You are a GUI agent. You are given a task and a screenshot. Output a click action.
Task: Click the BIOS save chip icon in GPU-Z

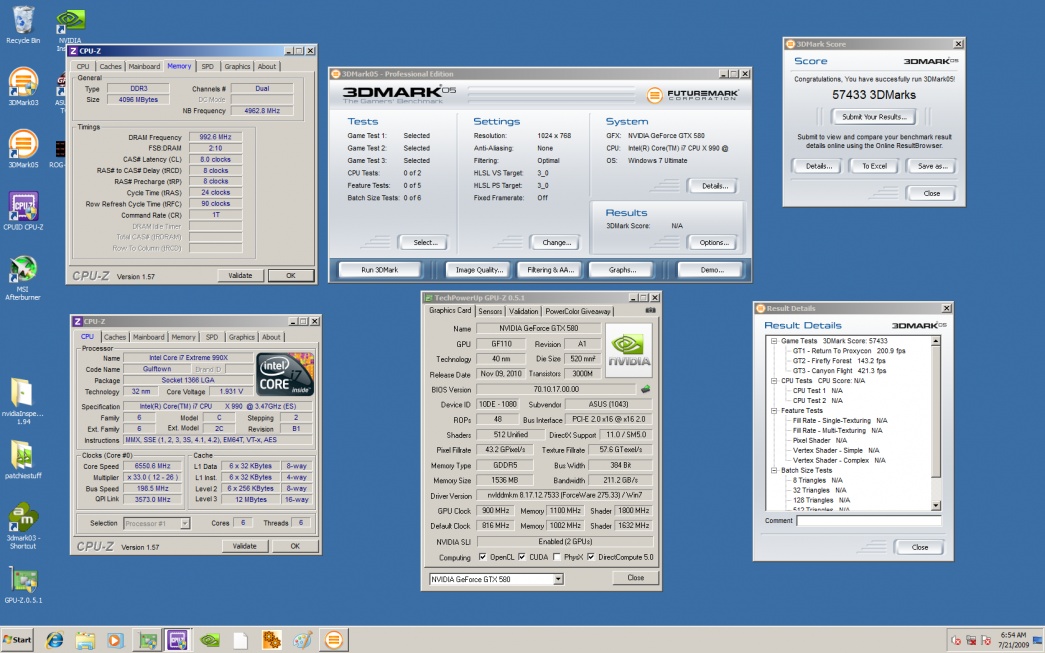pos(645,389)
